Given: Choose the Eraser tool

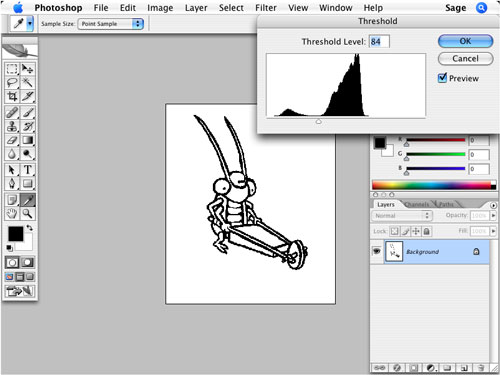Looking at the screenshot, I should [x=12, y=140].
